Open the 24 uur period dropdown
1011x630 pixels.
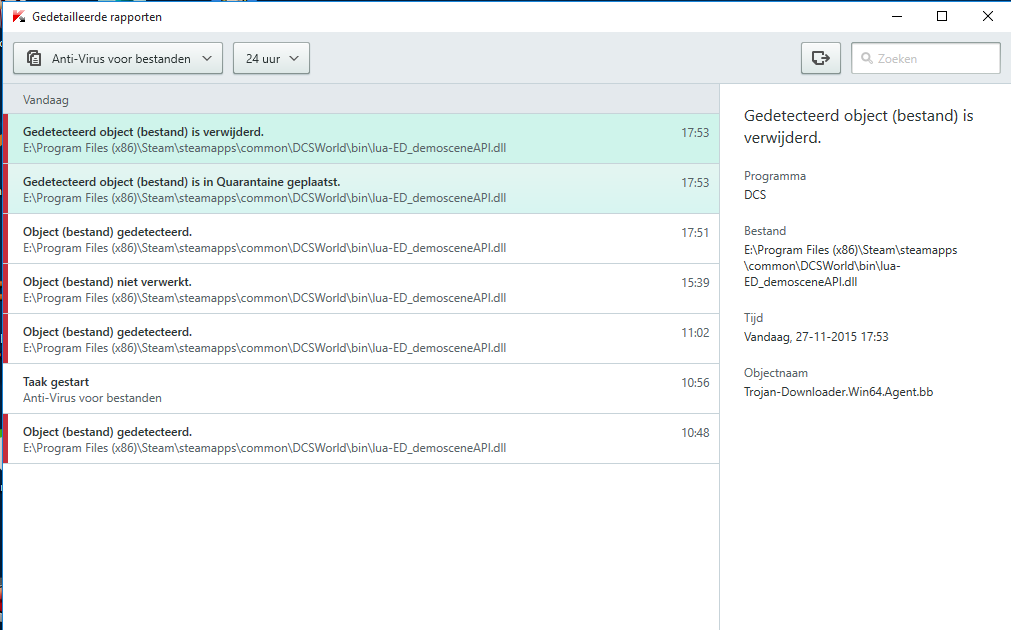click(271, 58)
